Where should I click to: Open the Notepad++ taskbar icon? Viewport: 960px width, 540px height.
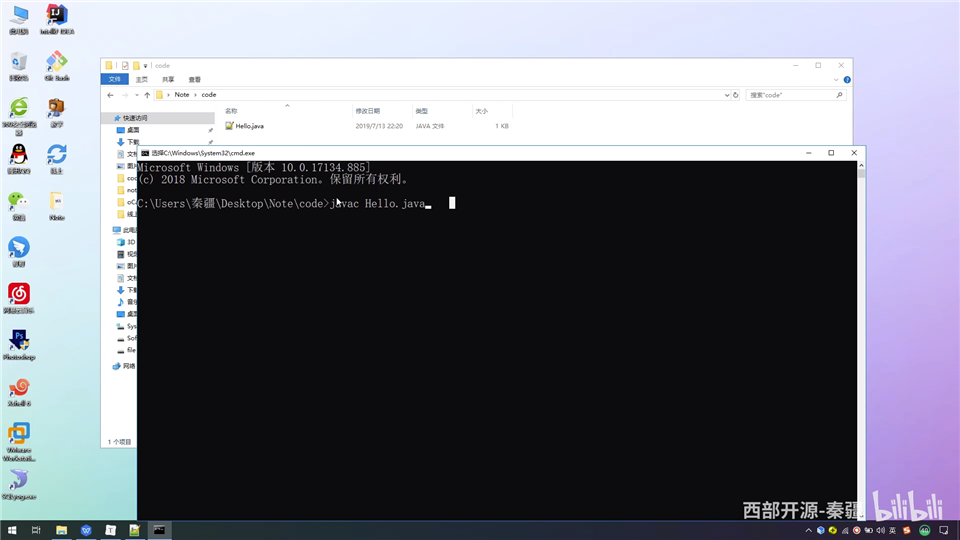[x=135, y=530]
